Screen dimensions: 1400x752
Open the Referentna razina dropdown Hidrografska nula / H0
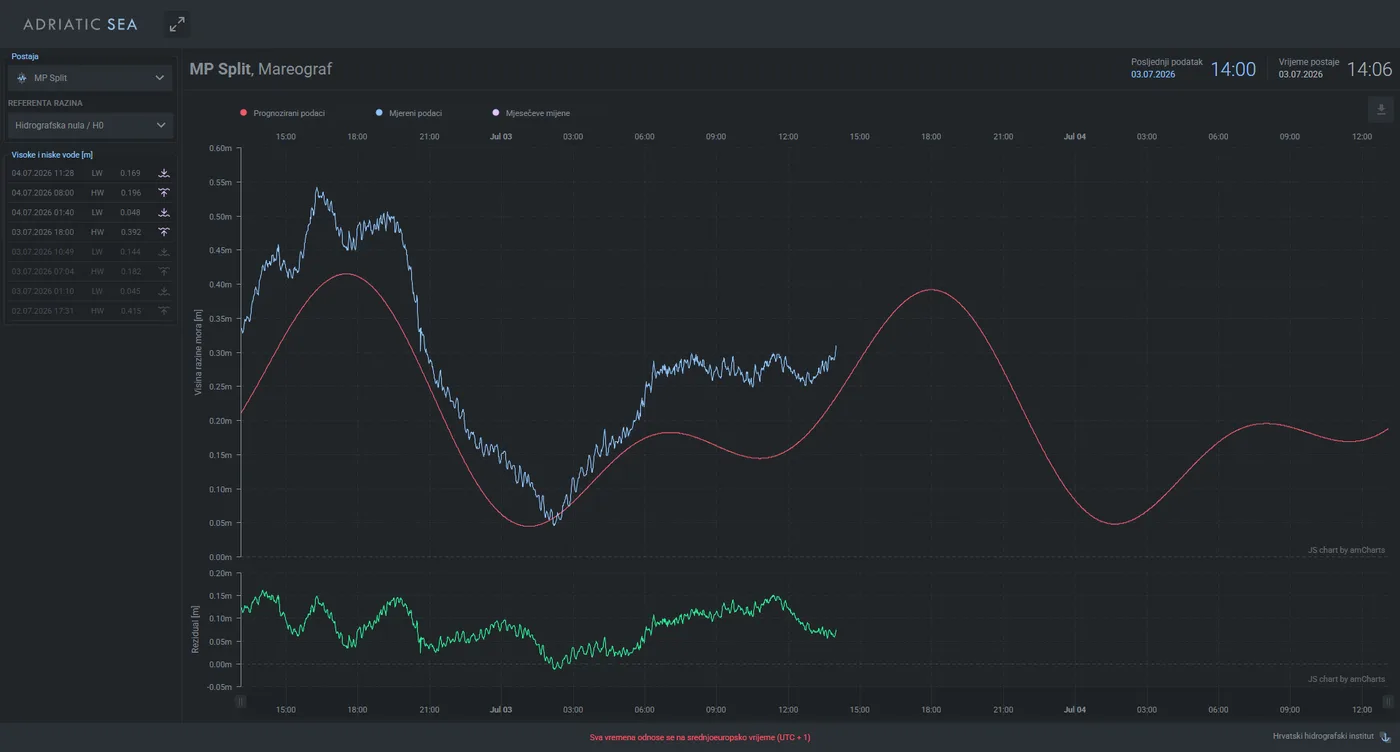[x=90, y=125]
